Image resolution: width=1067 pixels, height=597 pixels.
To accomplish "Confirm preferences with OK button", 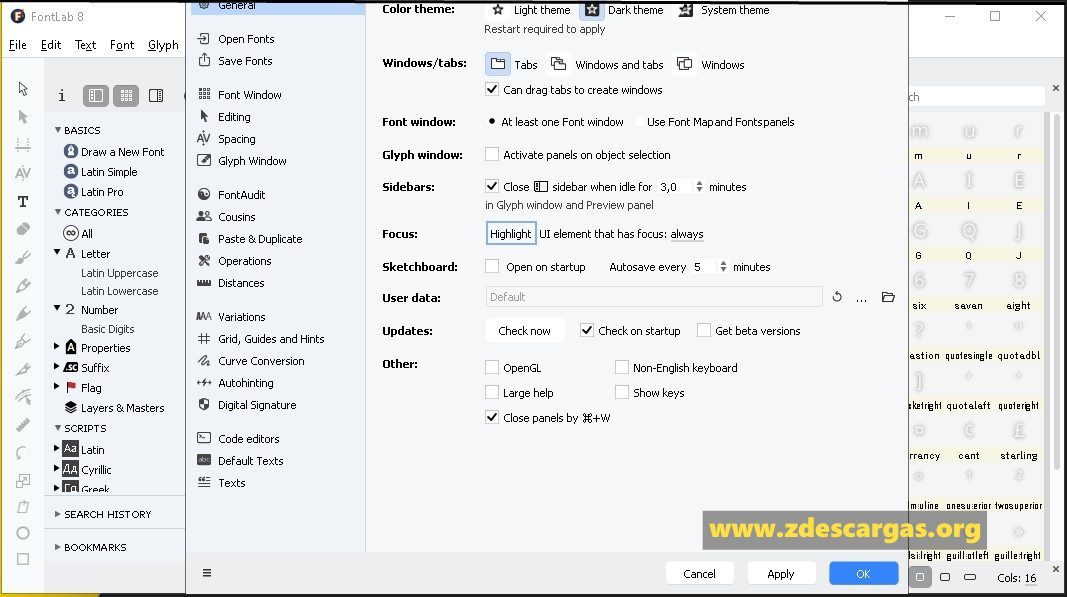I will pyautogui.click(x=864, y=573).
